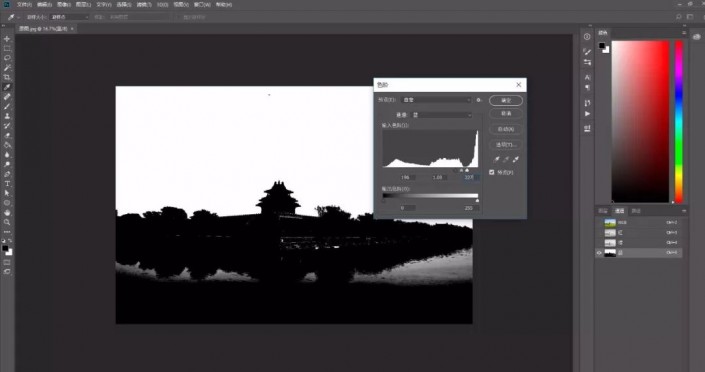Open the eyedropper tool preset picker arrow
This screenshot has height=372, width=705.
pyautogui.click(x=19, y=17)
